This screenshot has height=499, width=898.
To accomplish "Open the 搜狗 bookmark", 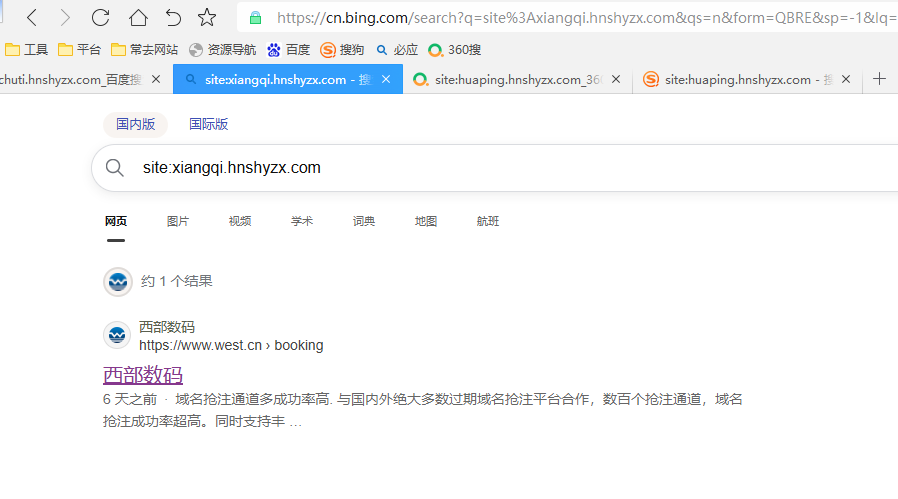I will [x=342, y=50].
